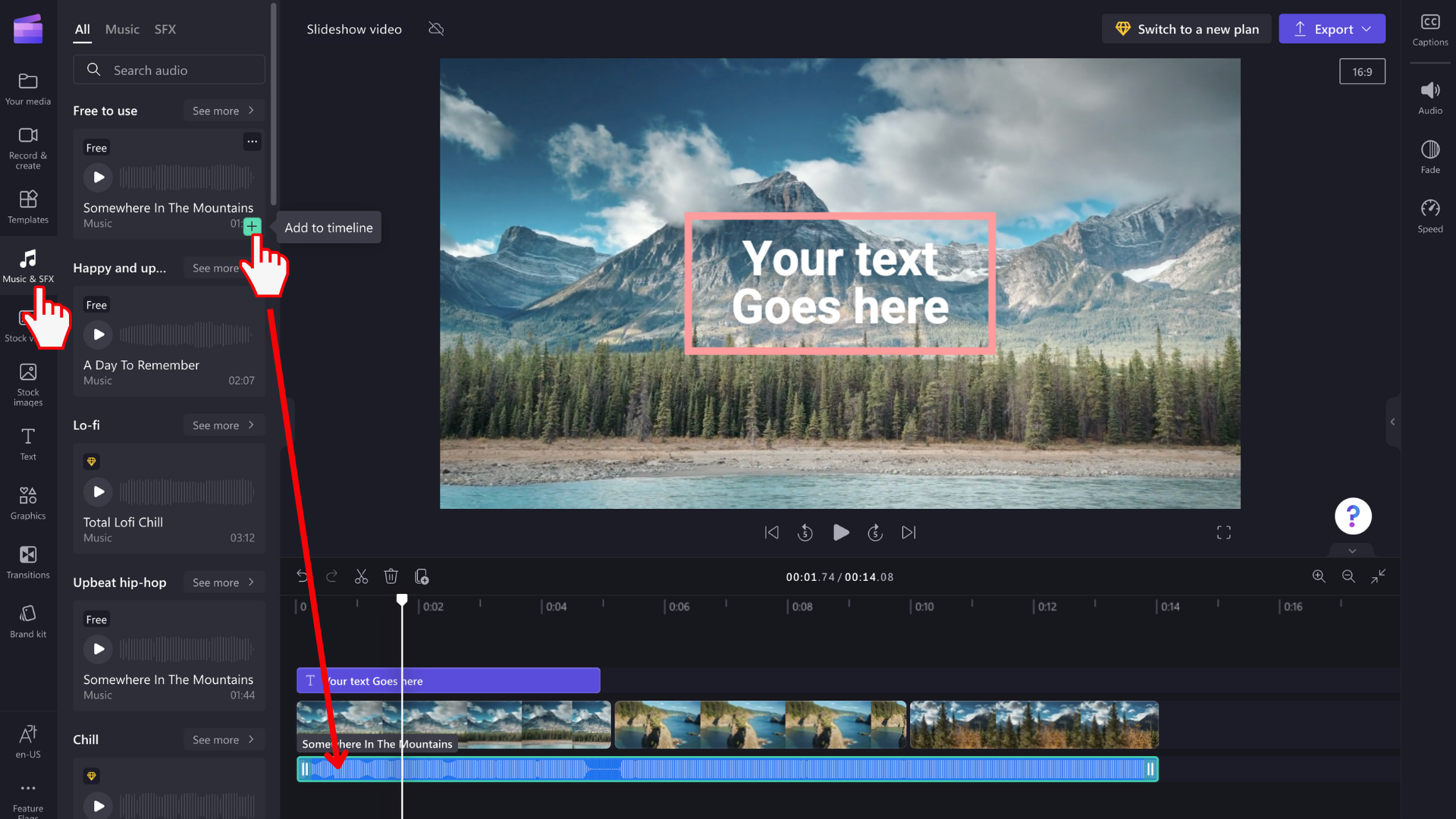Click the Search audio field
The height and width of the screenshot is (819, 1456).
click(169, 70)
